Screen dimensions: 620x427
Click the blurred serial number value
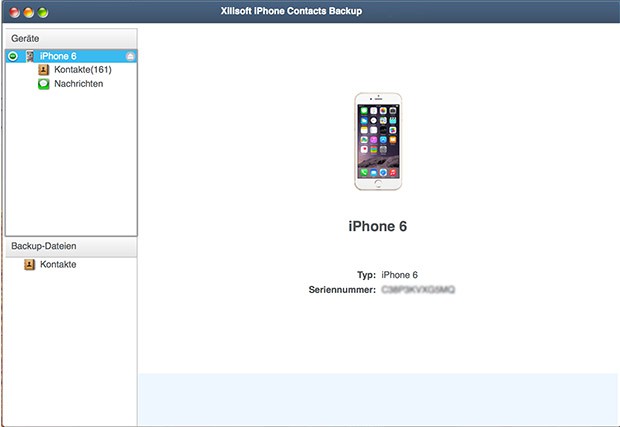click(418, 290)
